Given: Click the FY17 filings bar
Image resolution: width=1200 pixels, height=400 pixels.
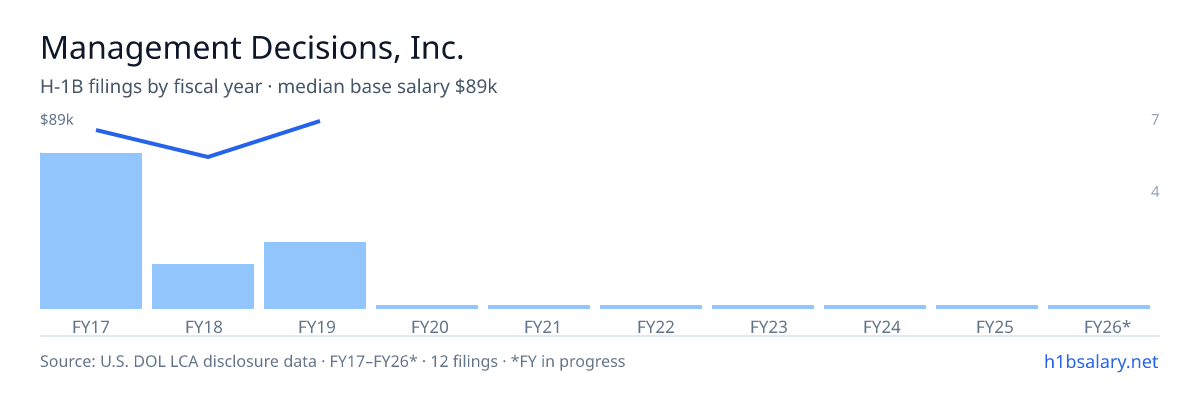Looking at the screenshot, I should point(91,231).
